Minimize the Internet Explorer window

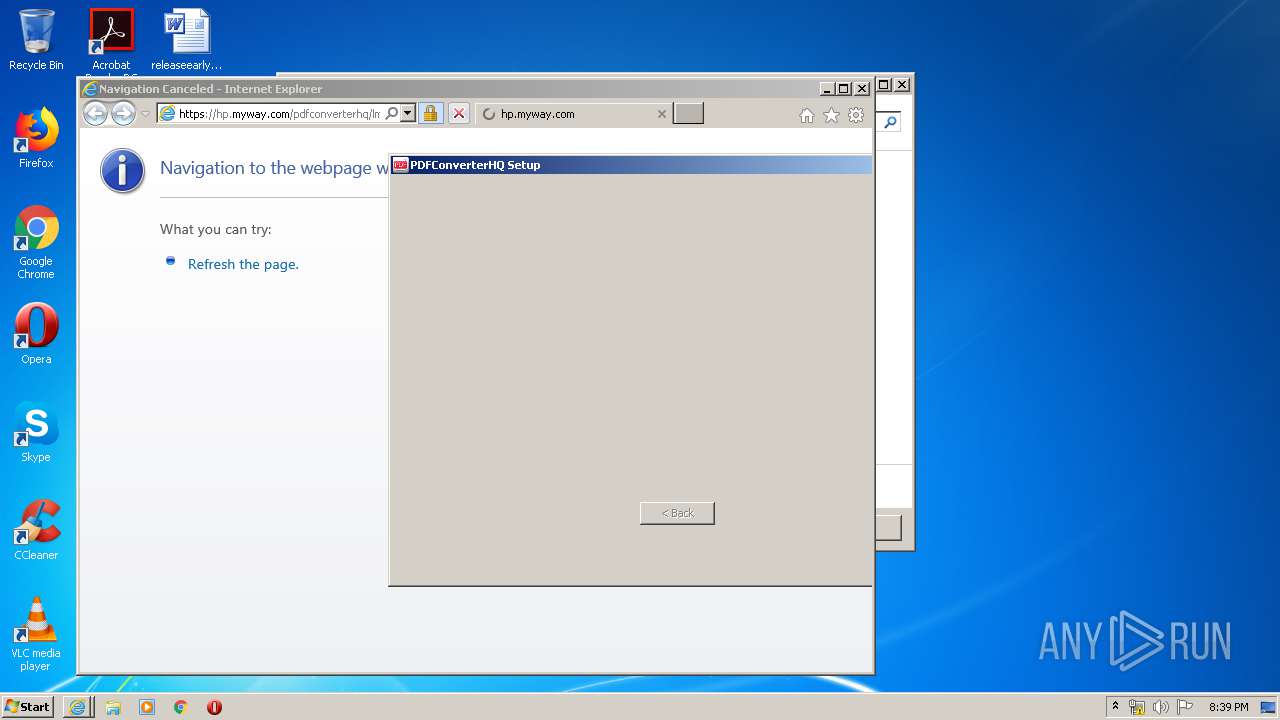827,88
